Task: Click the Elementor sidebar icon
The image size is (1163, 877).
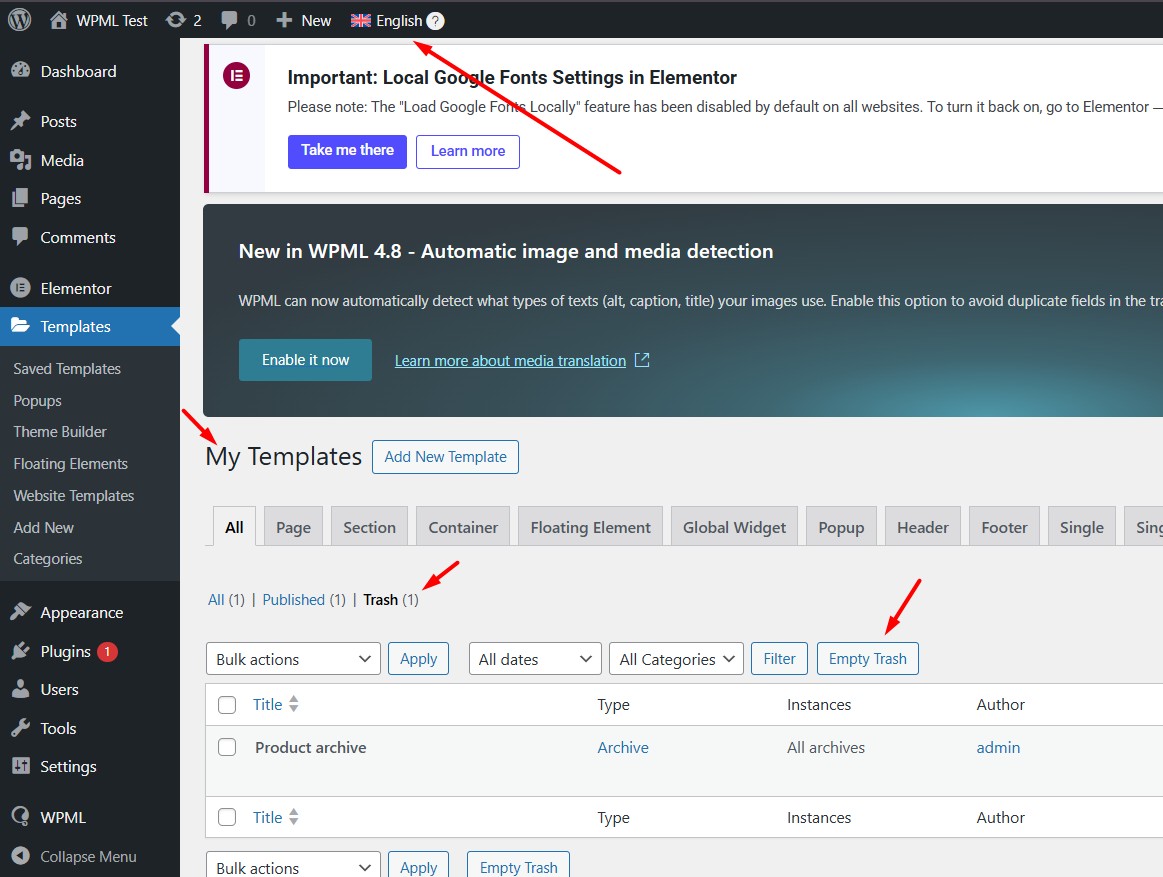Action: click(21, 288)
